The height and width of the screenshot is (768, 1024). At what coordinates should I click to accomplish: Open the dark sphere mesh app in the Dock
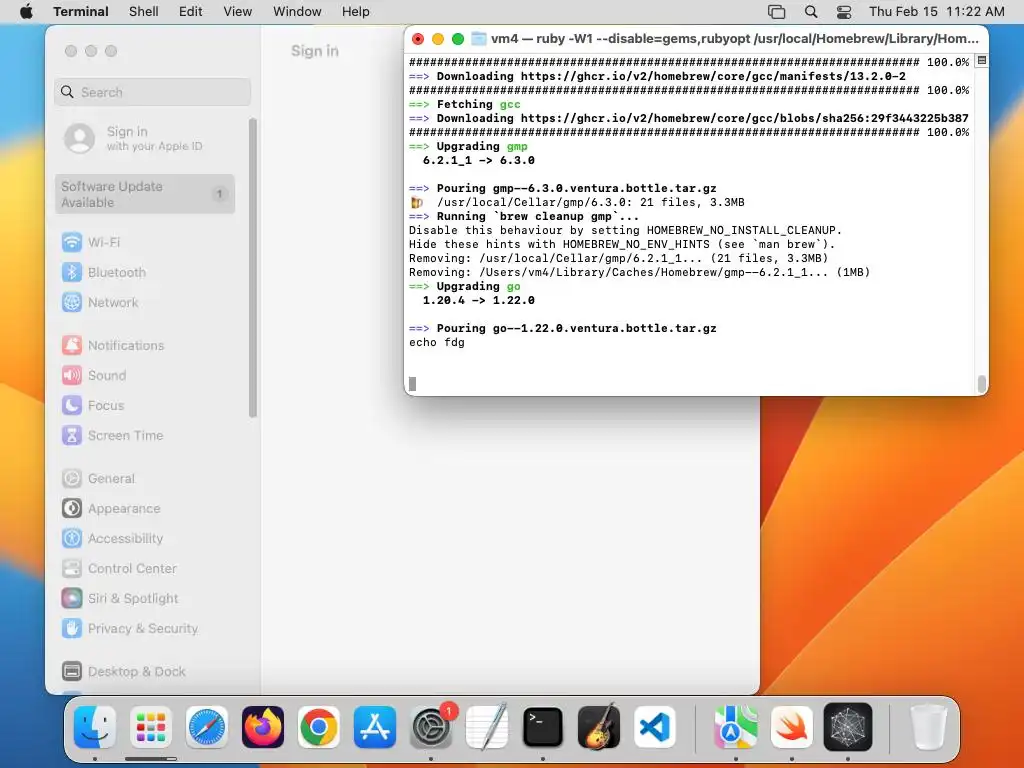pyautogui.click(x=848, y=727)
